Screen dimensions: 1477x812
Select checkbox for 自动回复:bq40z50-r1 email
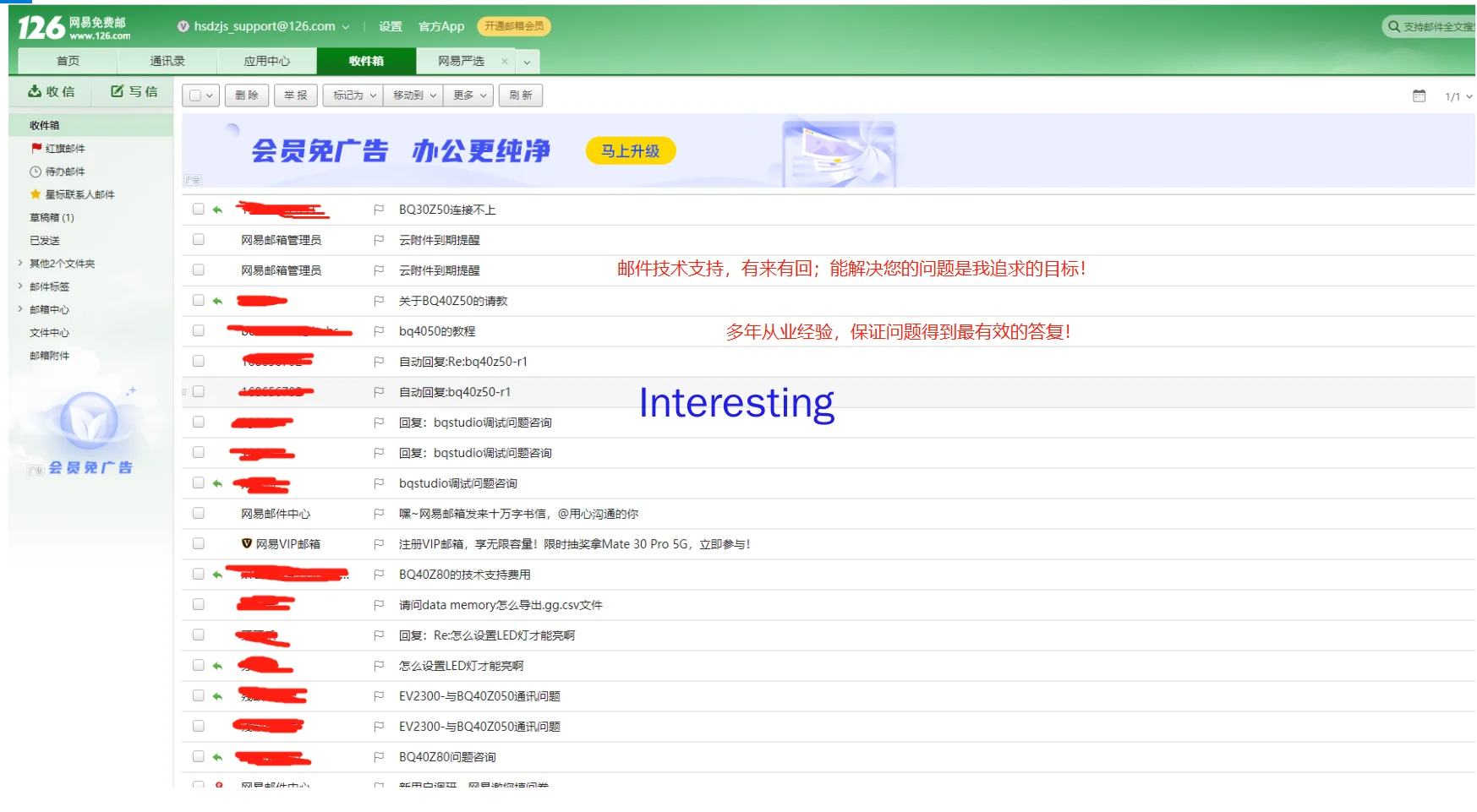[199, 391]
